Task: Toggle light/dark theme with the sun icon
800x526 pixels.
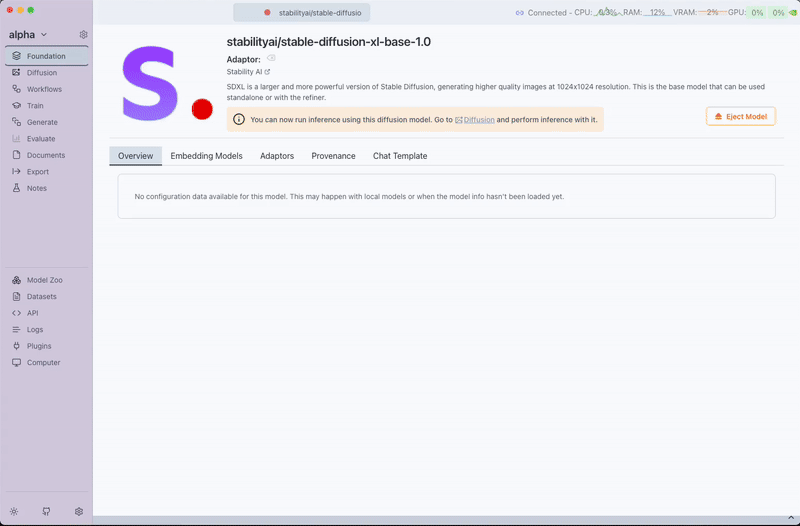Action: click(14, 511)
